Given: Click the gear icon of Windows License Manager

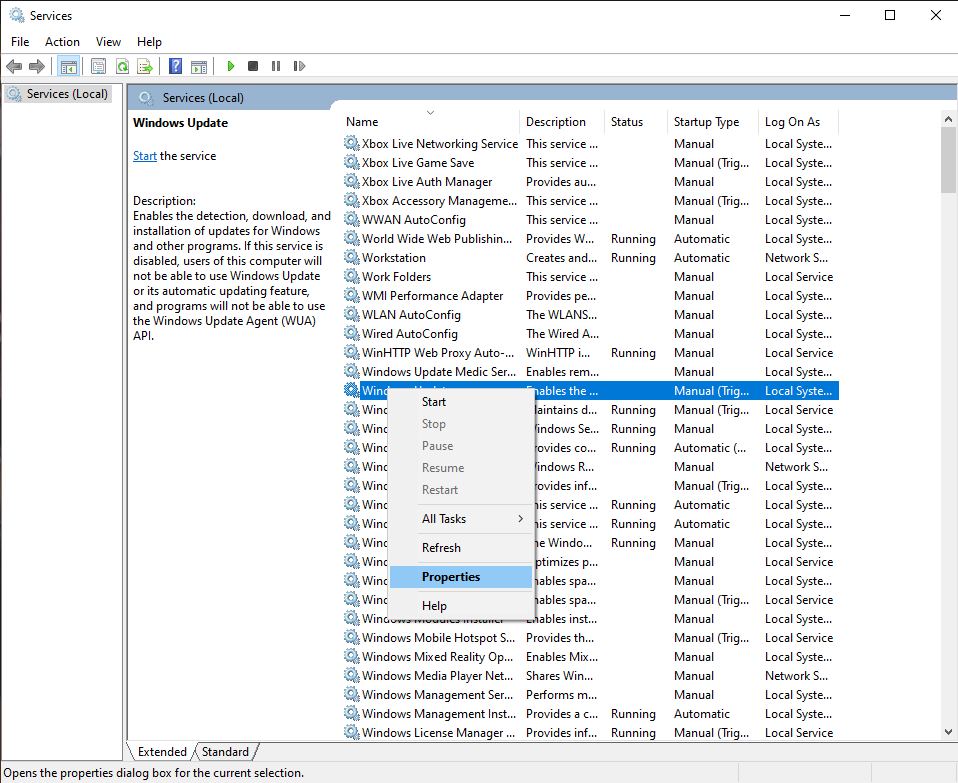Looking at the screenshot, I should (x=351, y=732).
